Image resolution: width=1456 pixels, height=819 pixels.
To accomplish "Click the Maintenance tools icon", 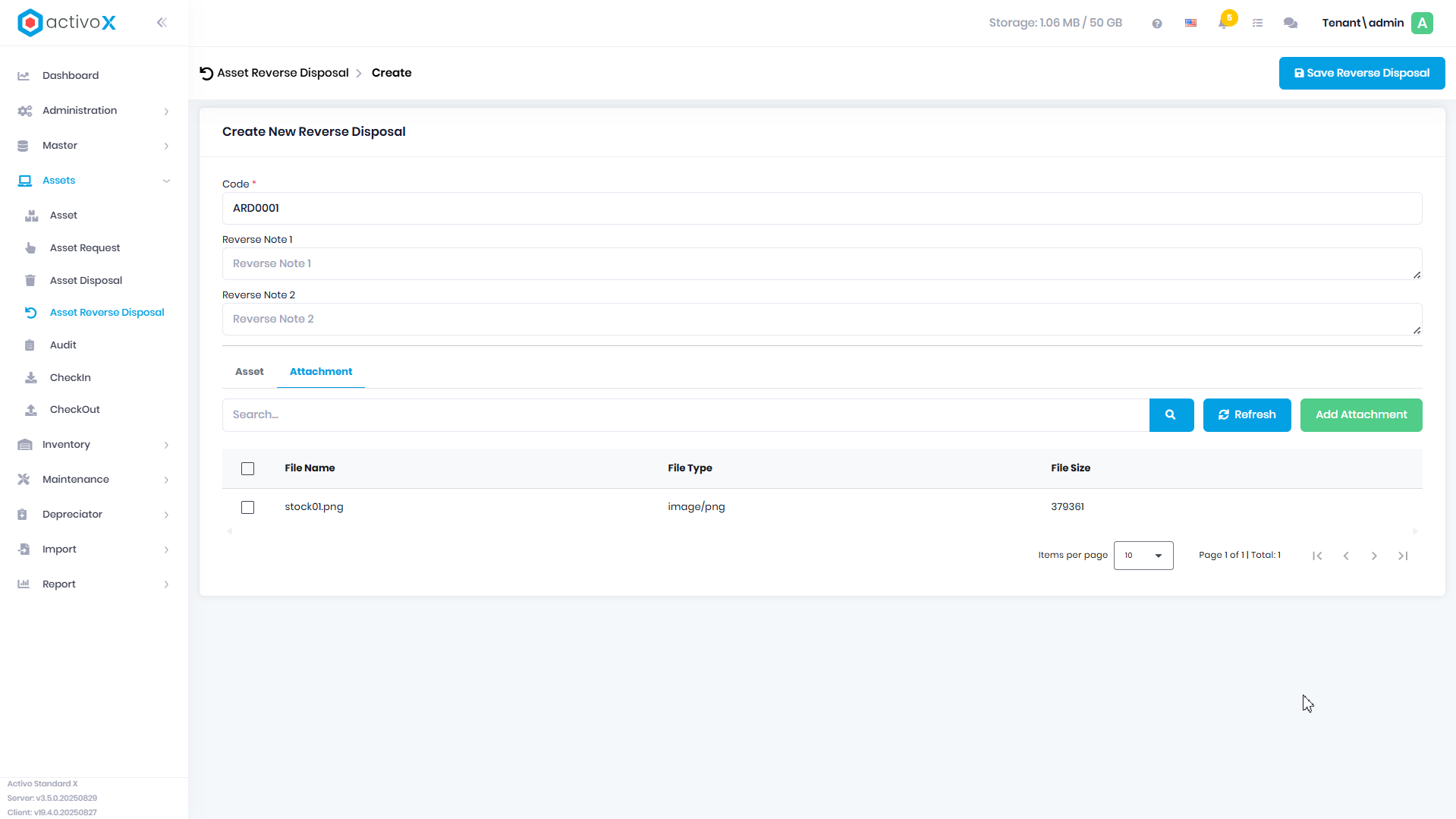I will point(24,480).
